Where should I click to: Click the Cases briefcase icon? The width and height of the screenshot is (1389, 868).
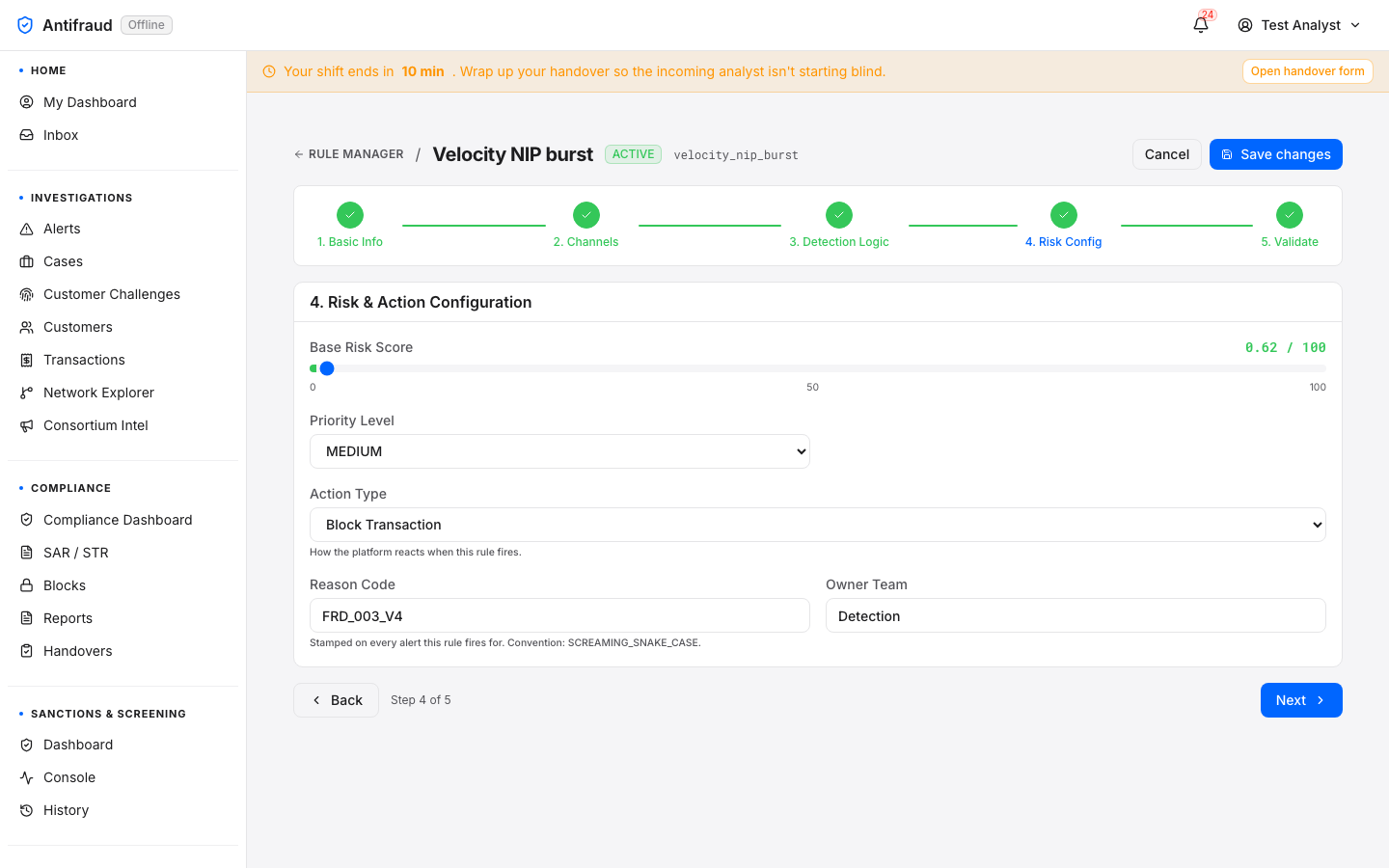pyautogui.click(x=27, y=261)
